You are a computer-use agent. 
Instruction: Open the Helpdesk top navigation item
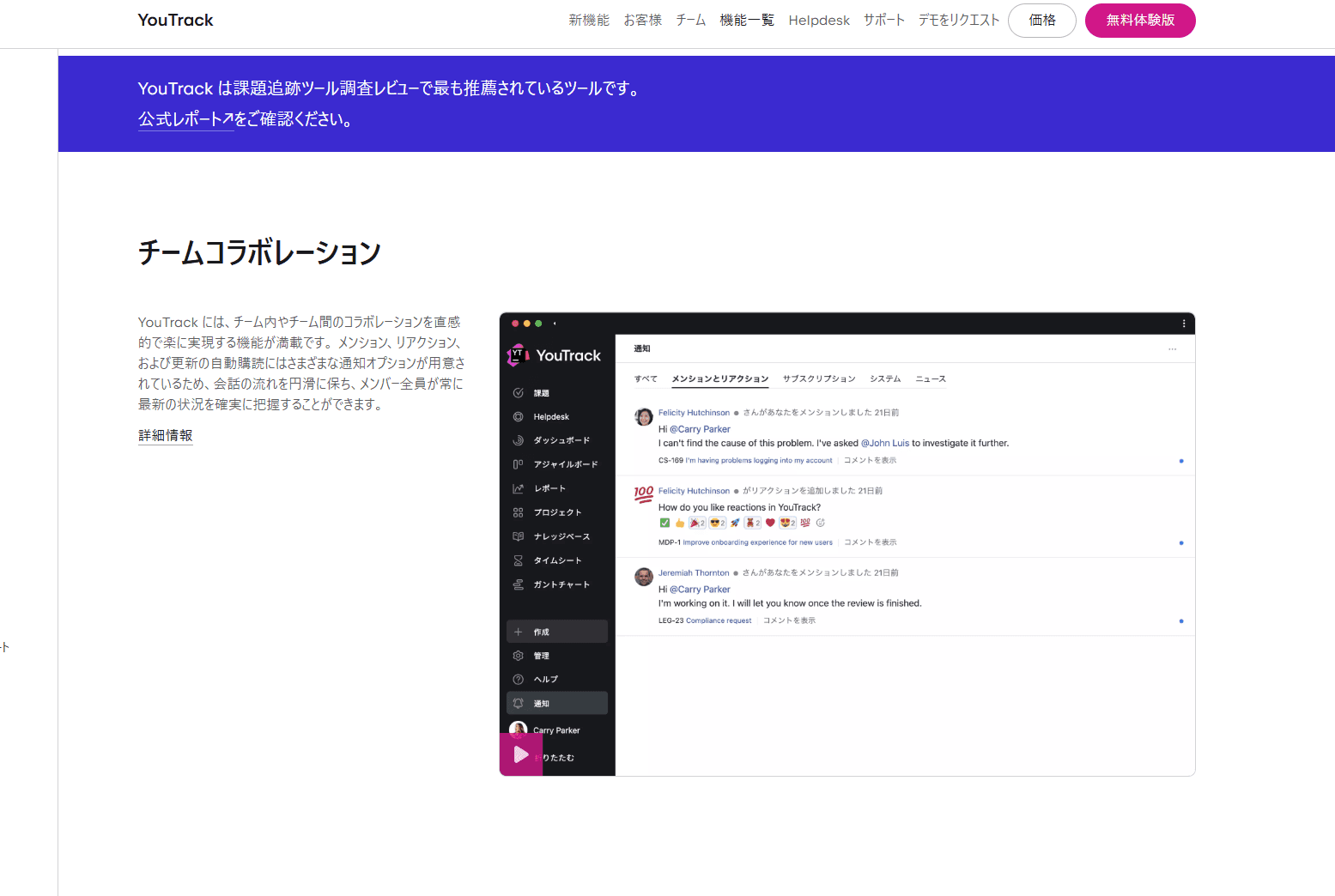click(x=819, y=20)
